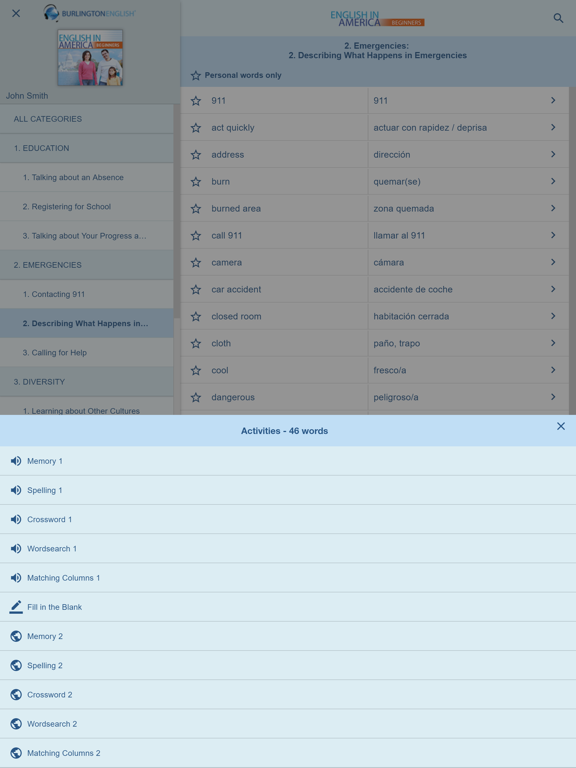This screenshot has height=768, width=576.
Task: Select the 3. DIVERSITY category
Action: 87,382
